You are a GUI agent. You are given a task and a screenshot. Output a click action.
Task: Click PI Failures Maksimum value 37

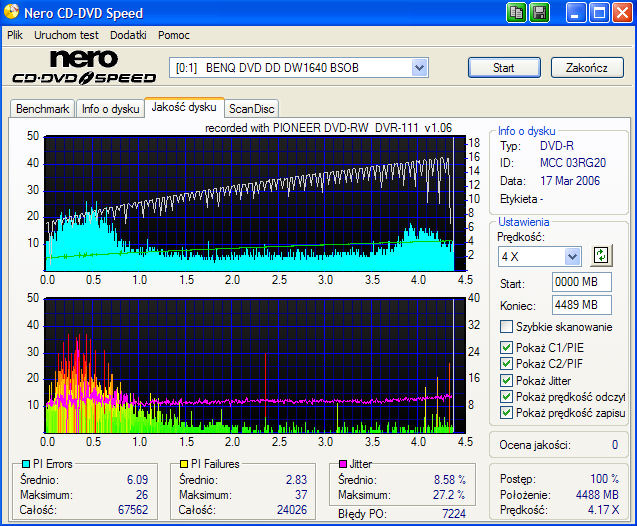(x=301, y=495)
